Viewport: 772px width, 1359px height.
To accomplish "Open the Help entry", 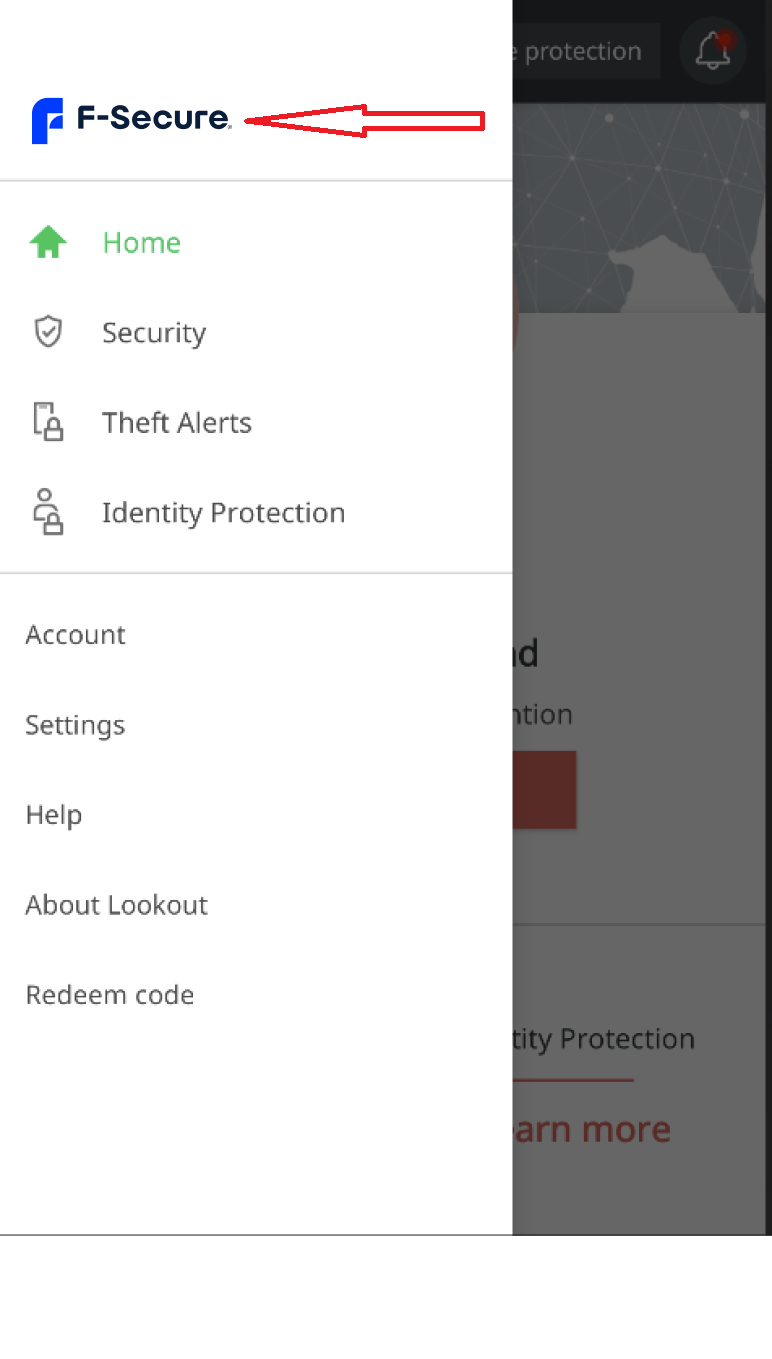I will pyautogui.click(x=54, y=815).
